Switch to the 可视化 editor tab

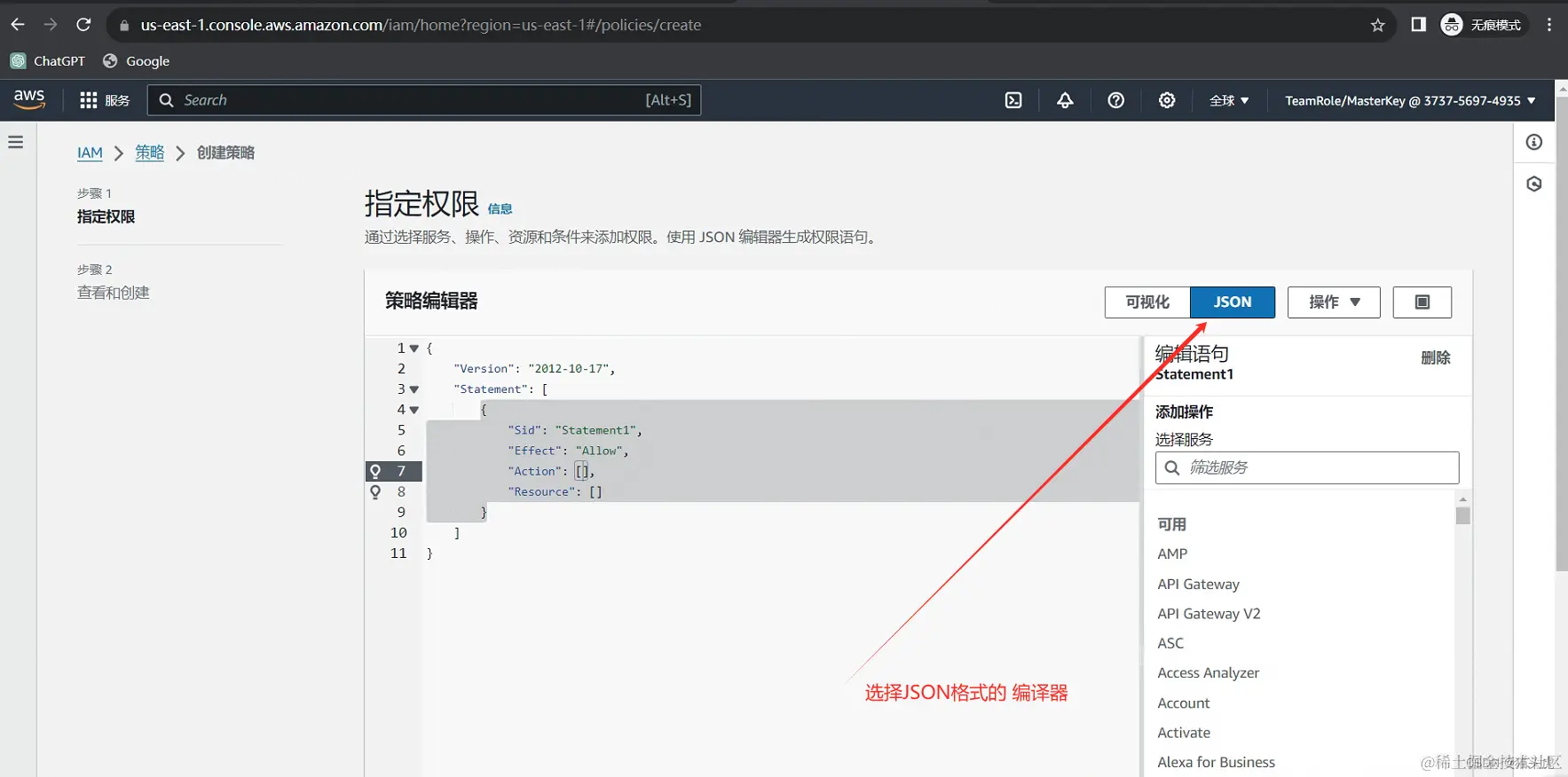pyautogui.click(x=1147, y=302)
